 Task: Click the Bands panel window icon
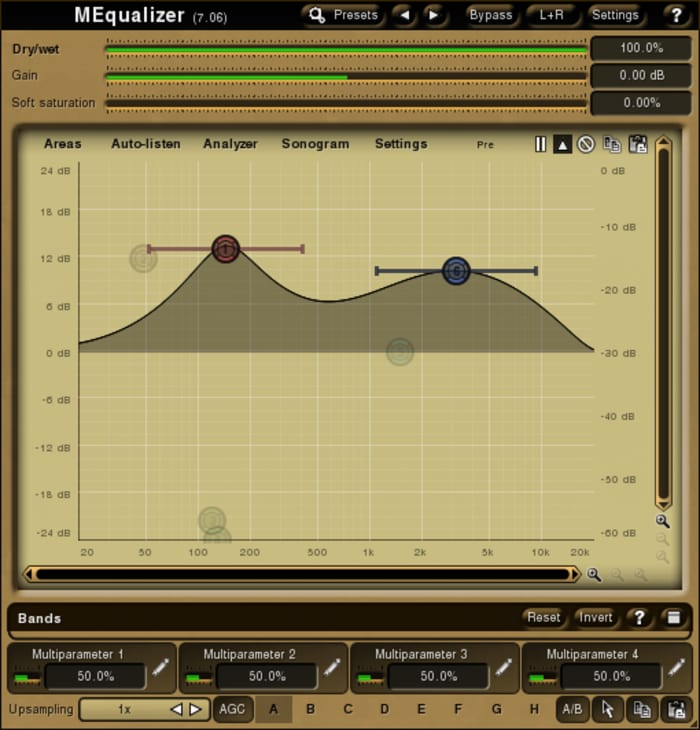673,618
